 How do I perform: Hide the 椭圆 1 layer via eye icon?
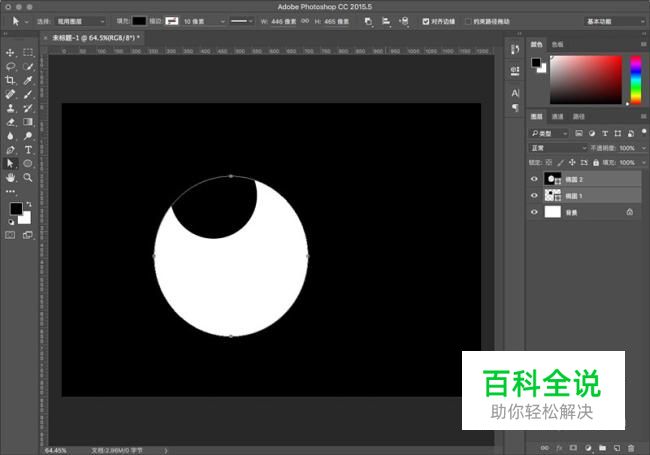(x=534, y=196)
